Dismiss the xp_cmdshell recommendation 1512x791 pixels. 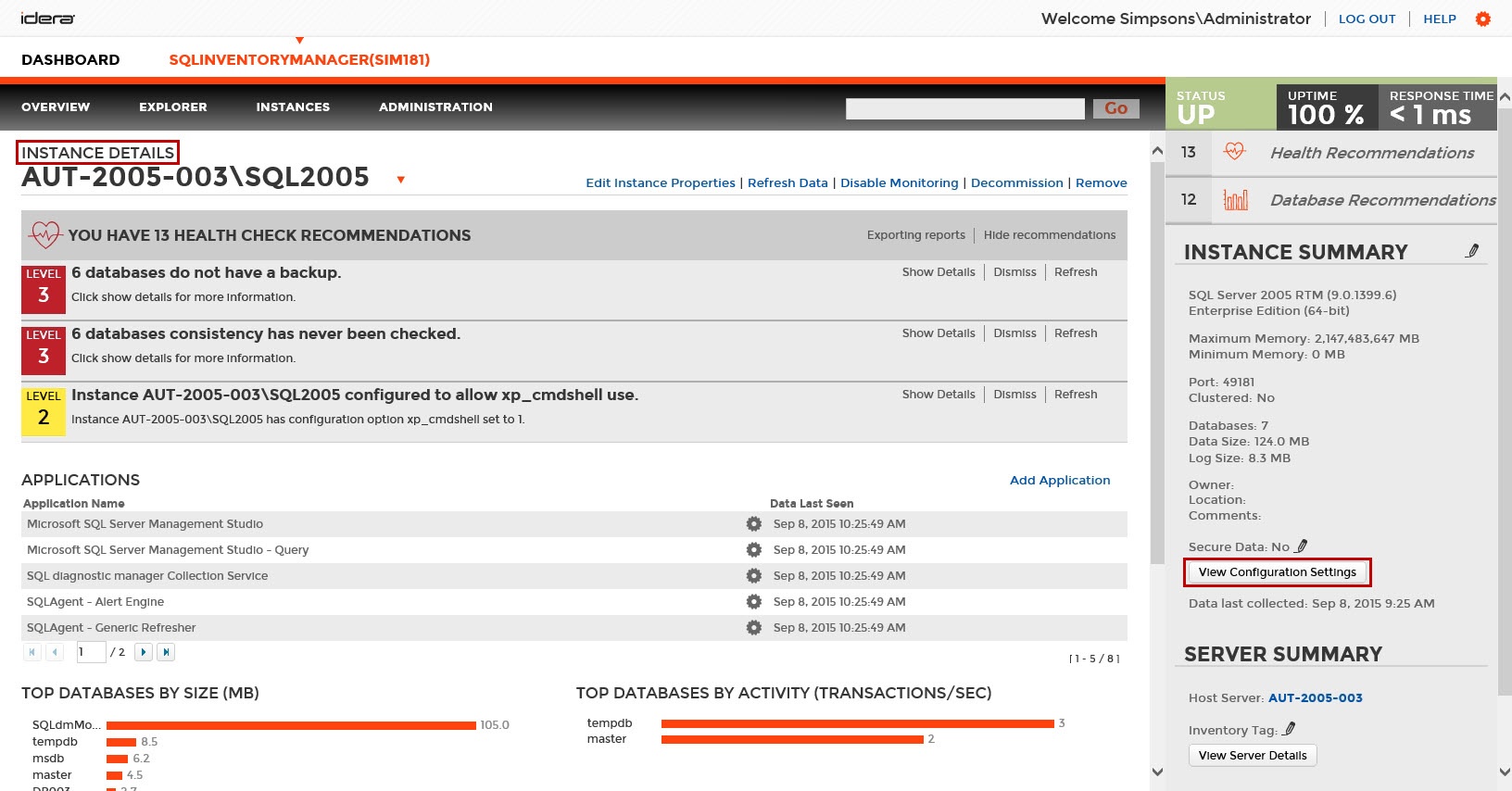click(1015, 395)
